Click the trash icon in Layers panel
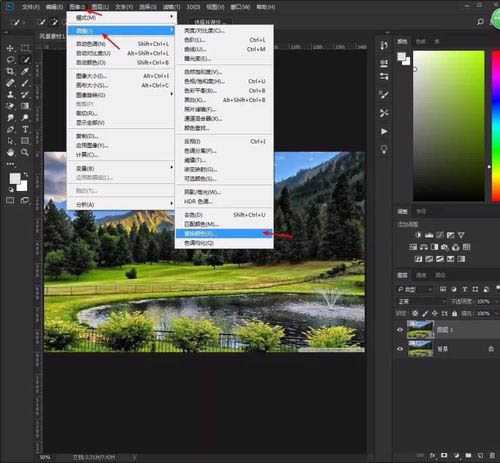This screenshot has width=500, height=463. tap(492, 455)
